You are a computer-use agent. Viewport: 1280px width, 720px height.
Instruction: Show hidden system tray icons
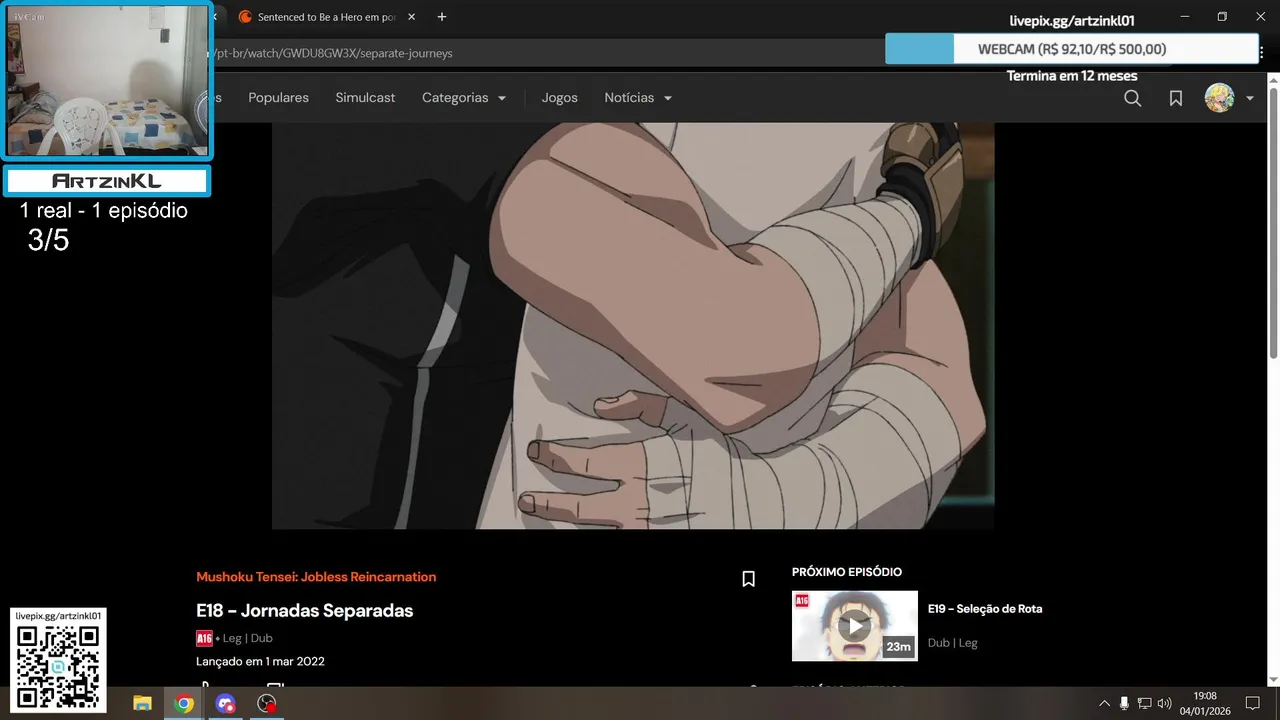pos(1104,704)
